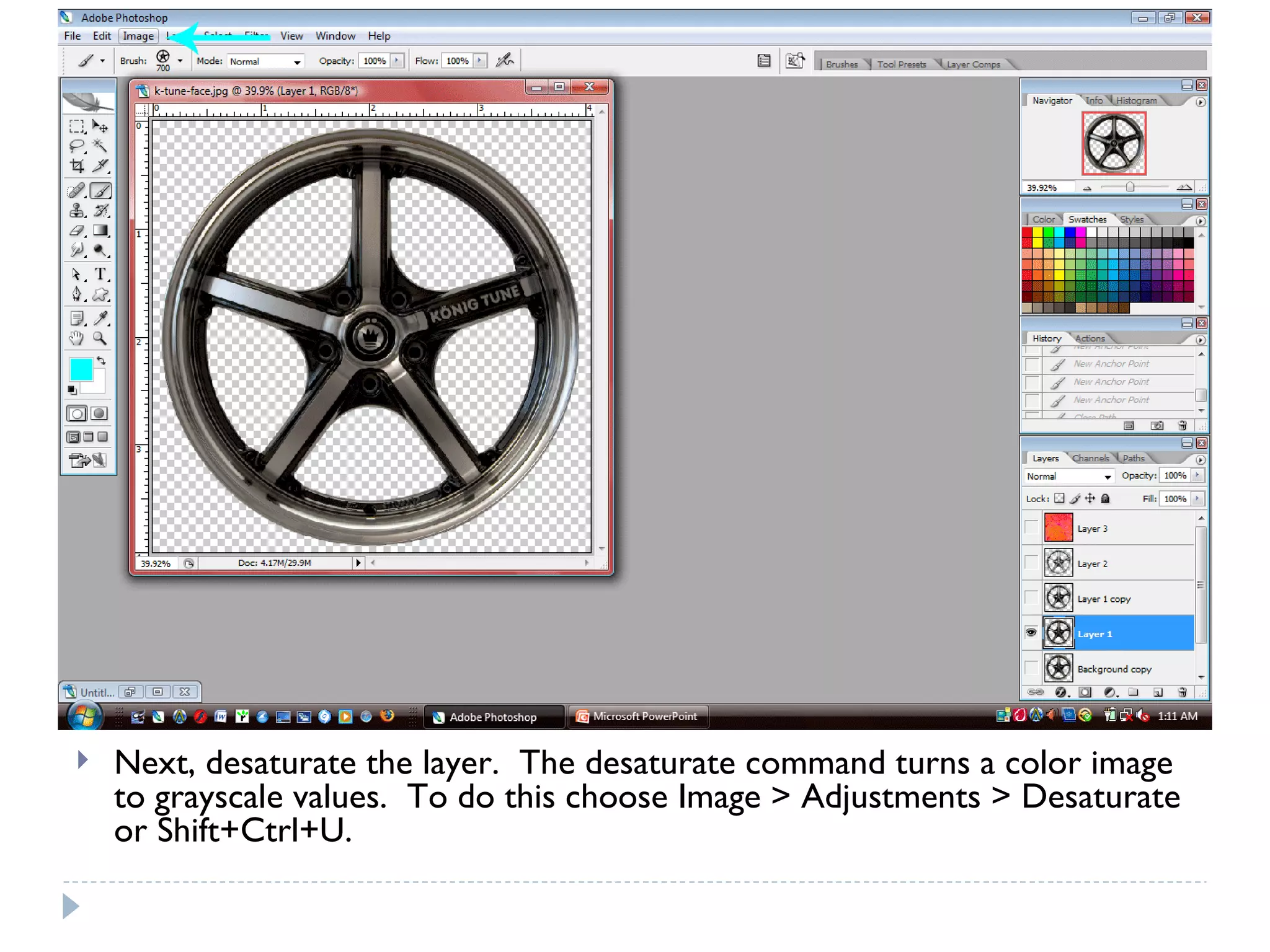Open the Windows Start button
Image resolution: width=1270 pixels, height=952 pixels.
pyautogui.click(x=85, y=716)
